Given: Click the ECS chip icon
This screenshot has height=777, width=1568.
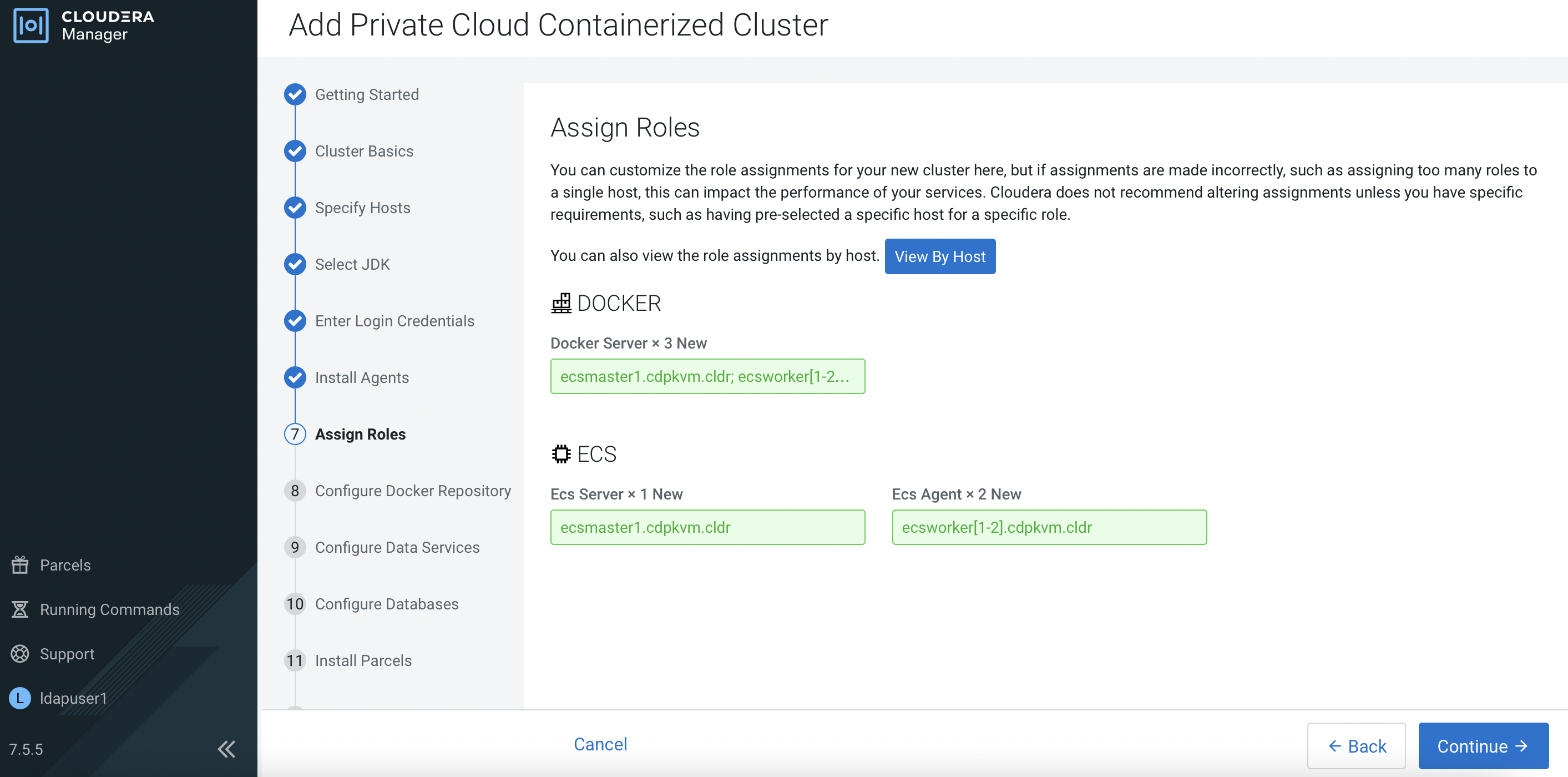Looking at the screenshot, I should pyautogui.click(x=560, y=453).
